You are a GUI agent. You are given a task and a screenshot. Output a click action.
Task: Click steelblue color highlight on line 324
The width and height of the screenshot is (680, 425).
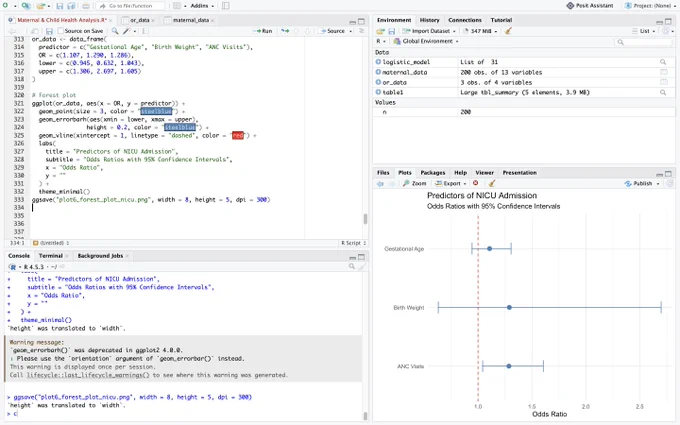pos(180,128)
